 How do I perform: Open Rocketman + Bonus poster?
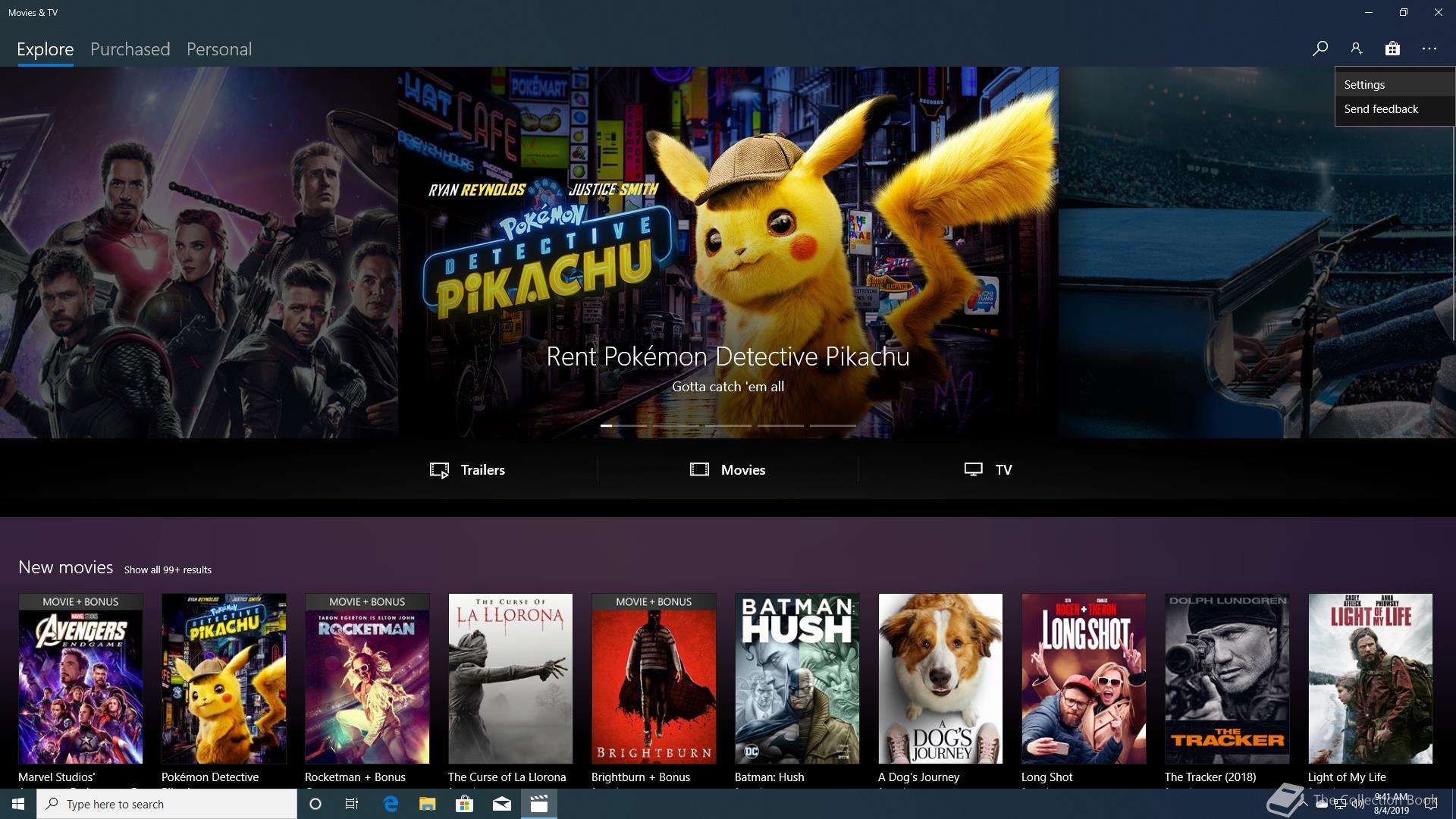pos(367,679)
